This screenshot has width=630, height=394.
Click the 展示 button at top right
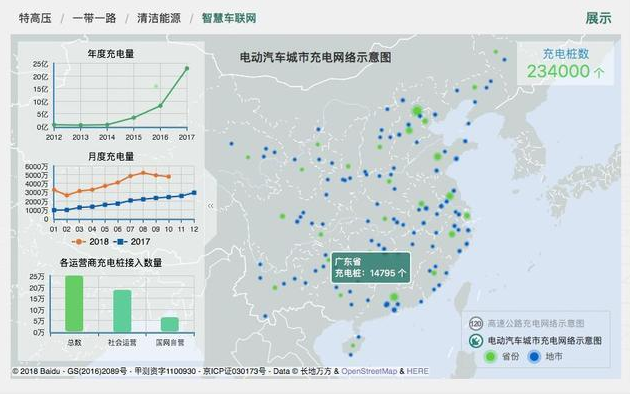coord(598,18)
